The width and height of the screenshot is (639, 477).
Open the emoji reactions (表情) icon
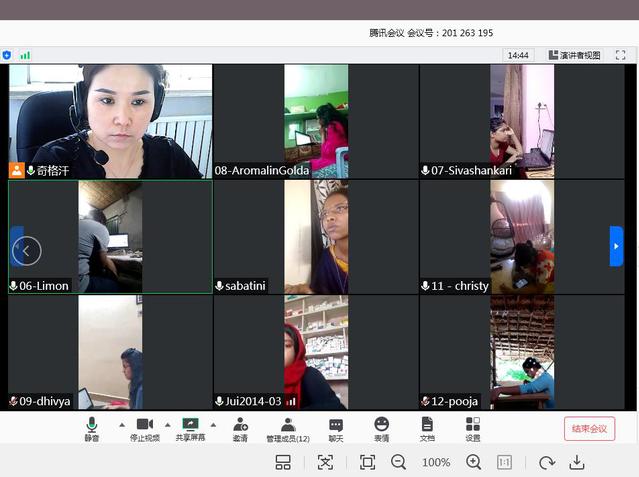382,428
